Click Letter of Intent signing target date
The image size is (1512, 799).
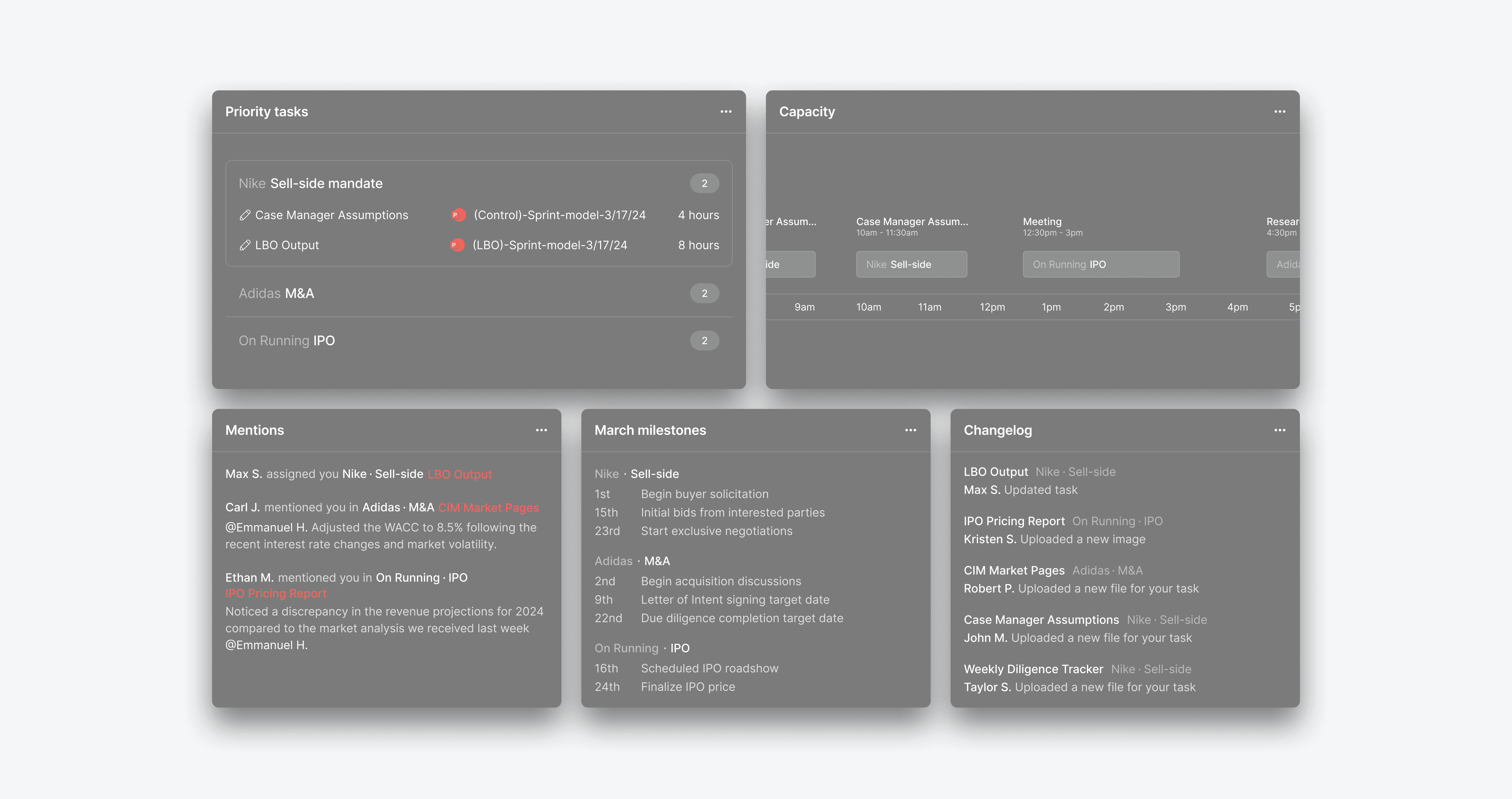[x=735, y=600]
